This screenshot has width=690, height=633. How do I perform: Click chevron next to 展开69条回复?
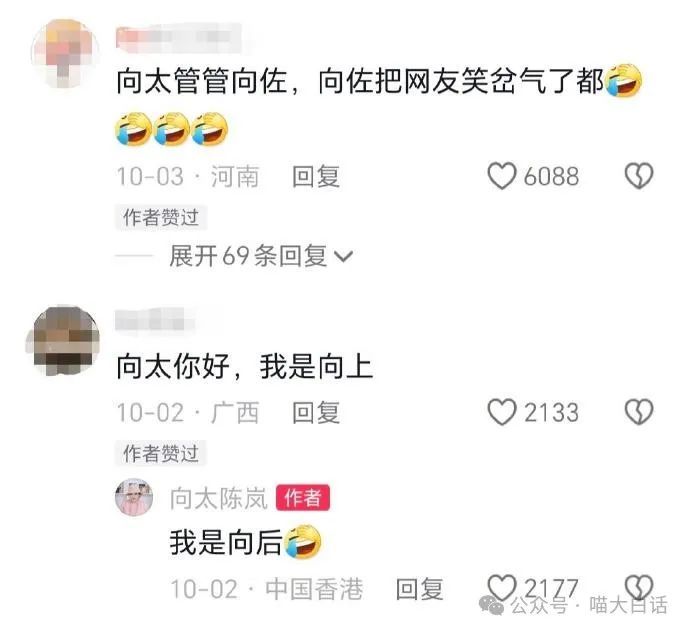point(344,256)
